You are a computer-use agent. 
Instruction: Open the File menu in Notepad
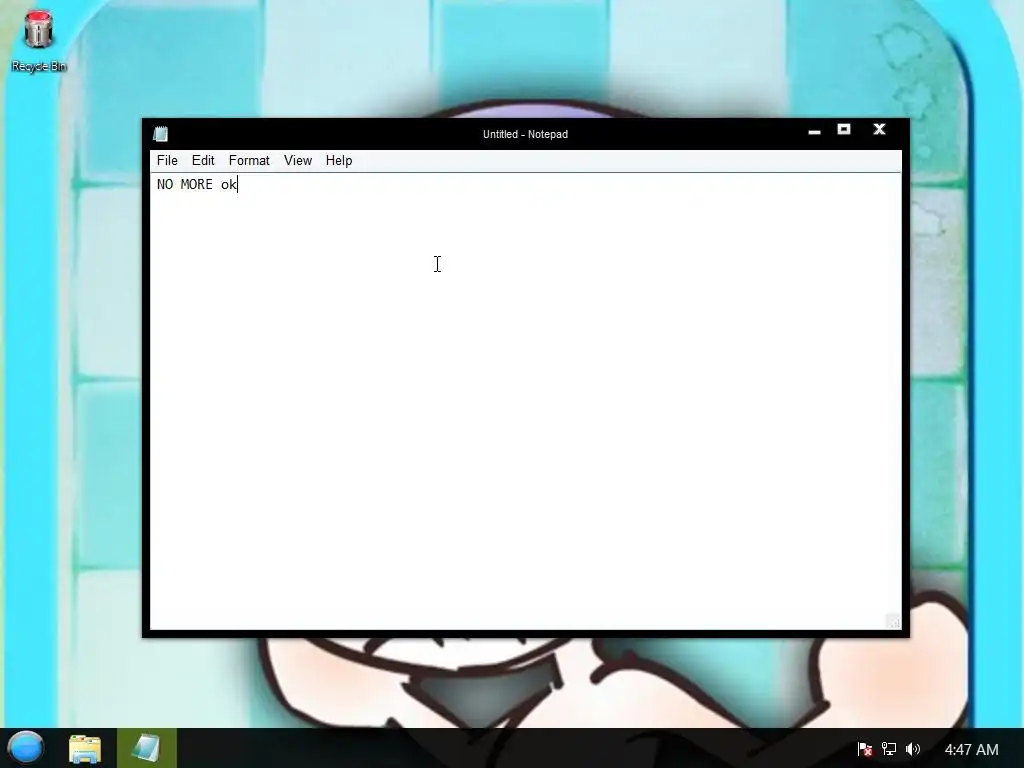pyautogui.click(x=167, y=161)
